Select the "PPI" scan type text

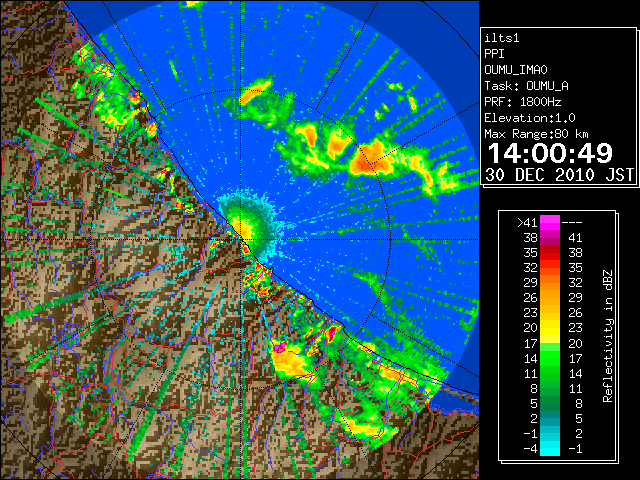pyautogui.click(x=494, y=54)
